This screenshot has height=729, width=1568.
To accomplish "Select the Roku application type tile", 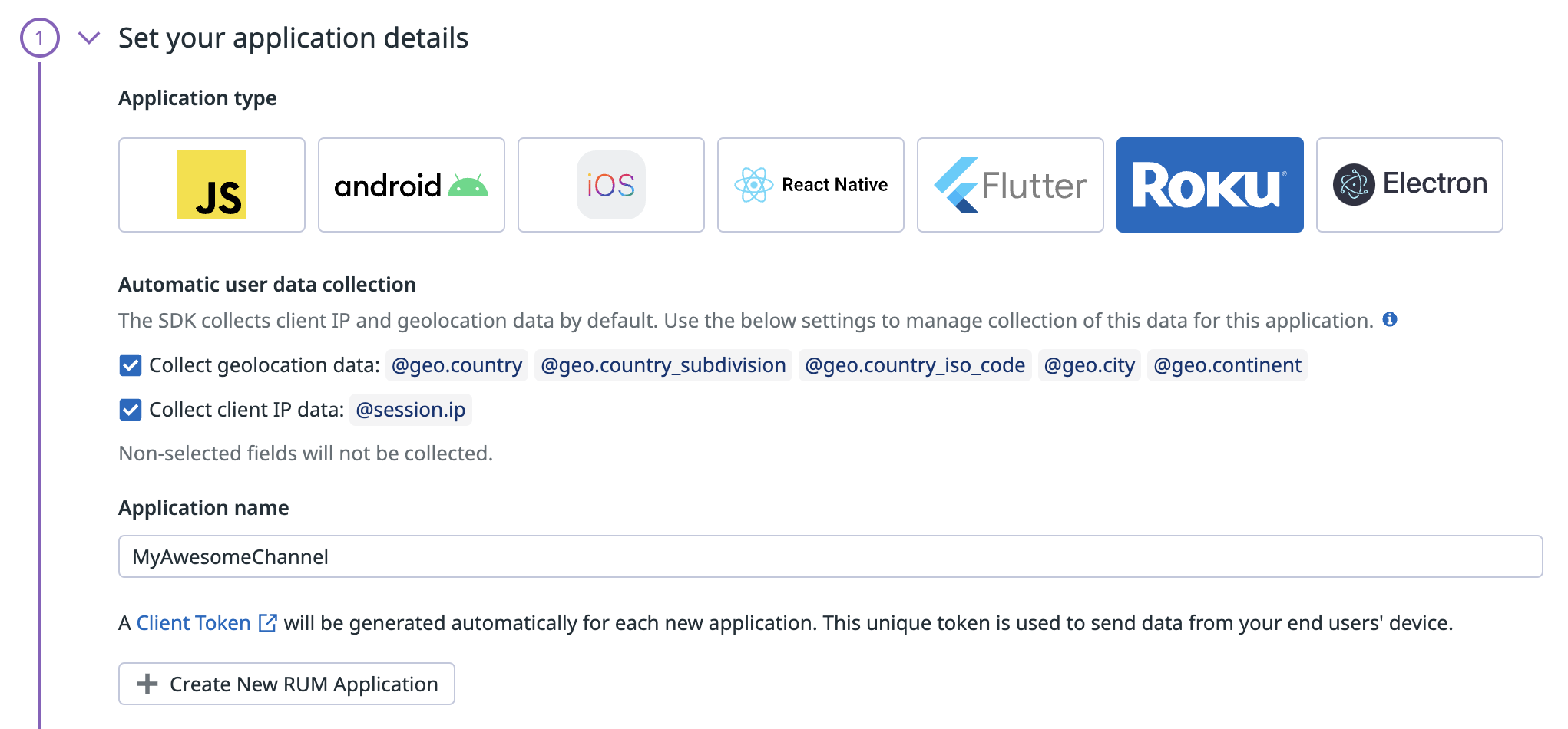I will coord(1210,185).
